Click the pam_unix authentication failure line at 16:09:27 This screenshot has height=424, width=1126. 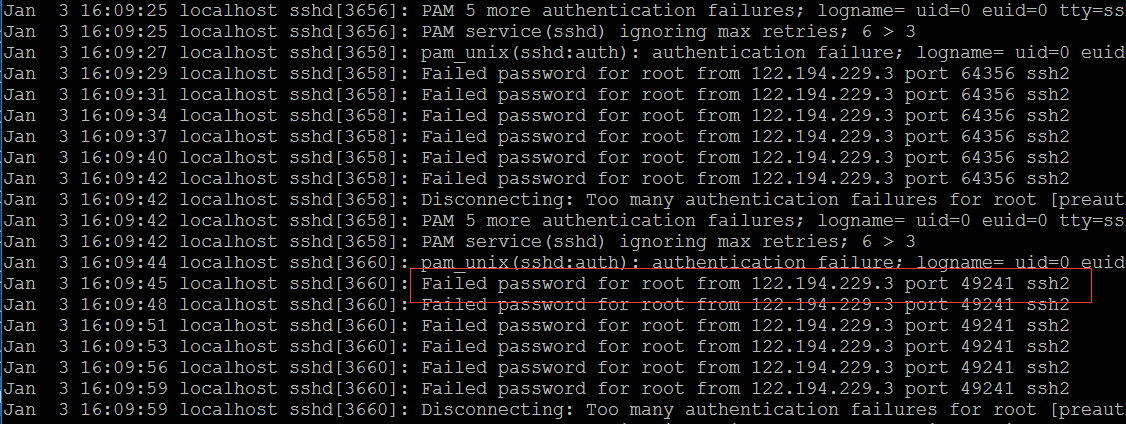point(564,53)
